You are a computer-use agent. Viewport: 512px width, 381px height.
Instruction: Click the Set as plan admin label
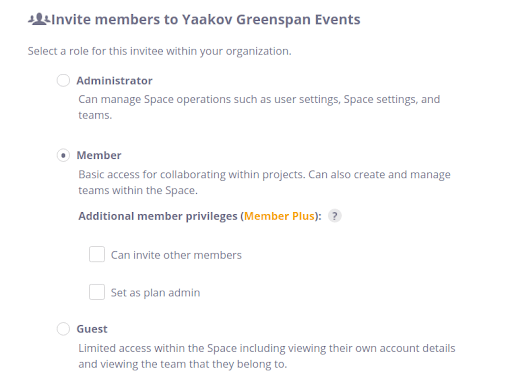(155, 293)
